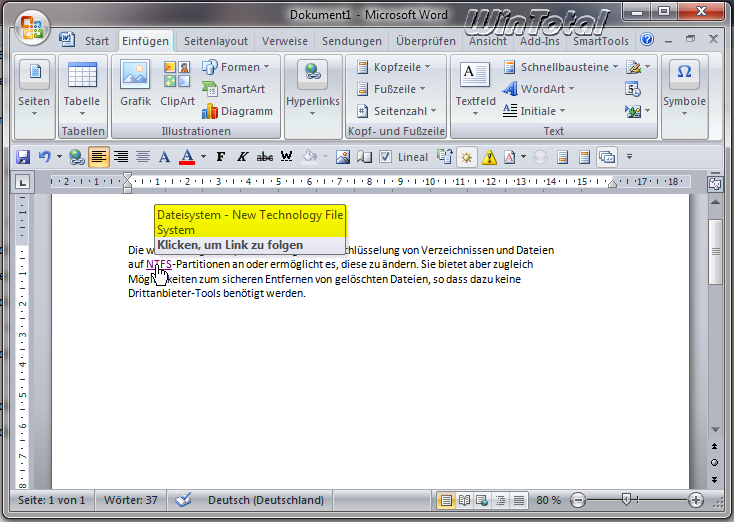
Task: Click the Schnellbausteine button
Action: 561,67
